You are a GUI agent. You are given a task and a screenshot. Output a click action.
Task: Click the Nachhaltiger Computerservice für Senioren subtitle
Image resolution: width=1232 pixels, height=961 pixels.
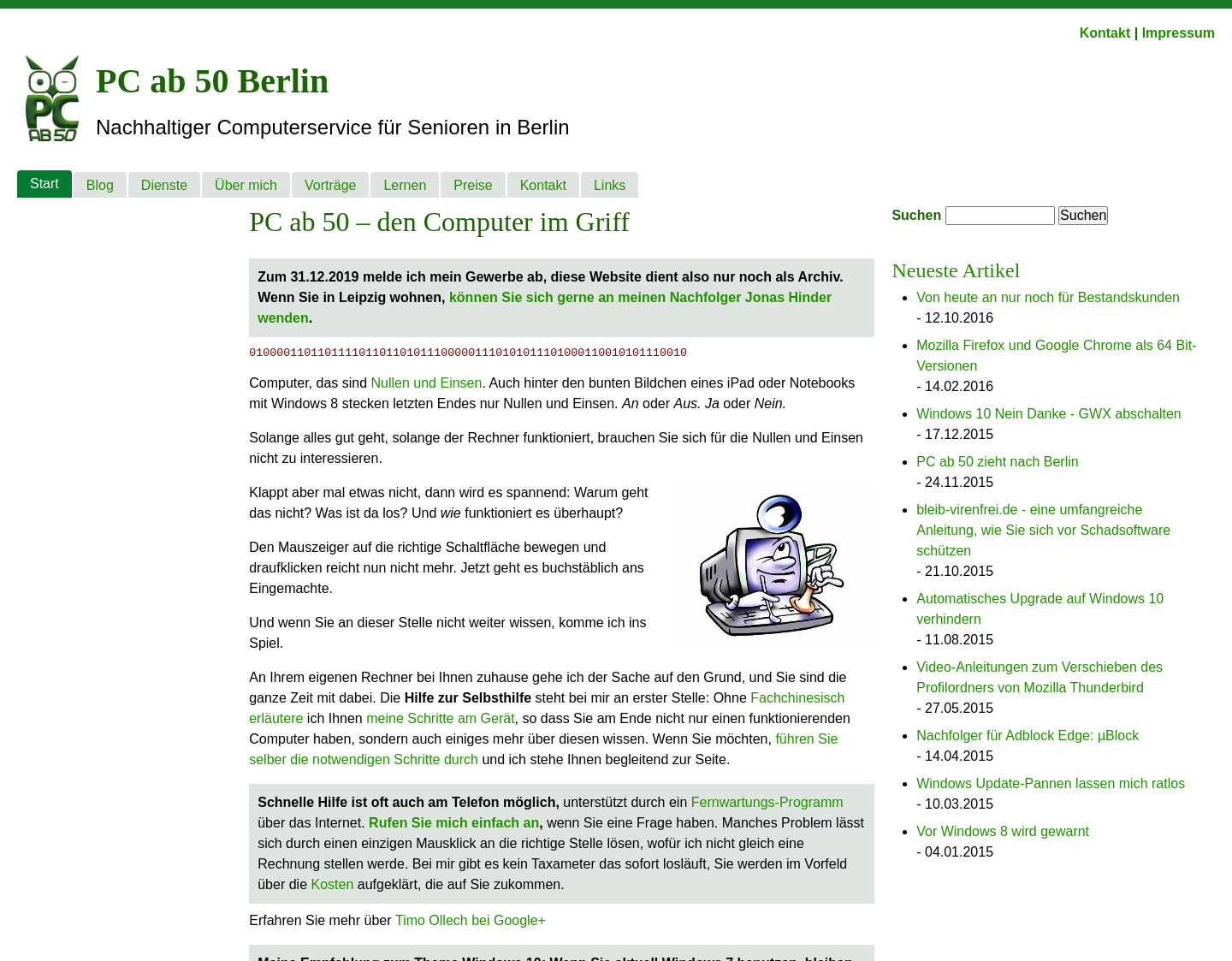coord(333,128)
